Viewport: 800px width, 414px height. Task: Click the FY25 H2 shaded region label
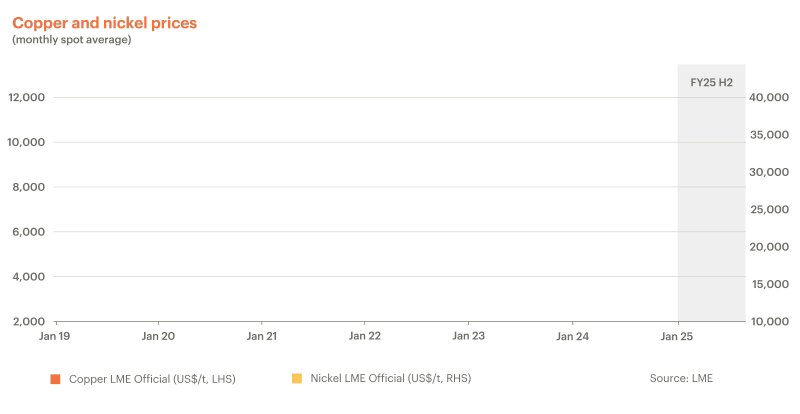point(711,82)
